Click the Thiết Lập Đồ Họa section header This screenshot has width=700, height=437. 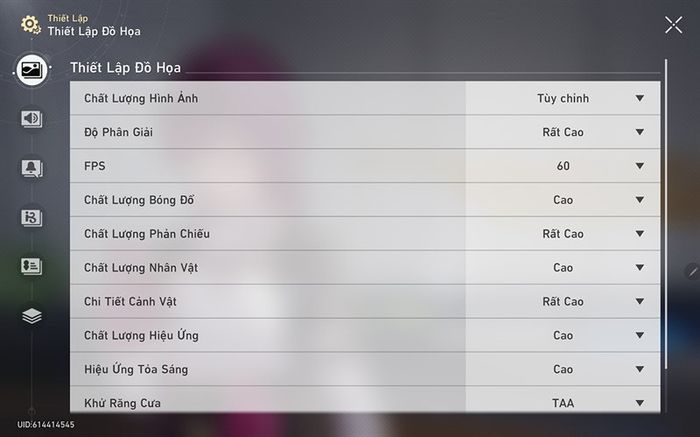click(125, 67)
